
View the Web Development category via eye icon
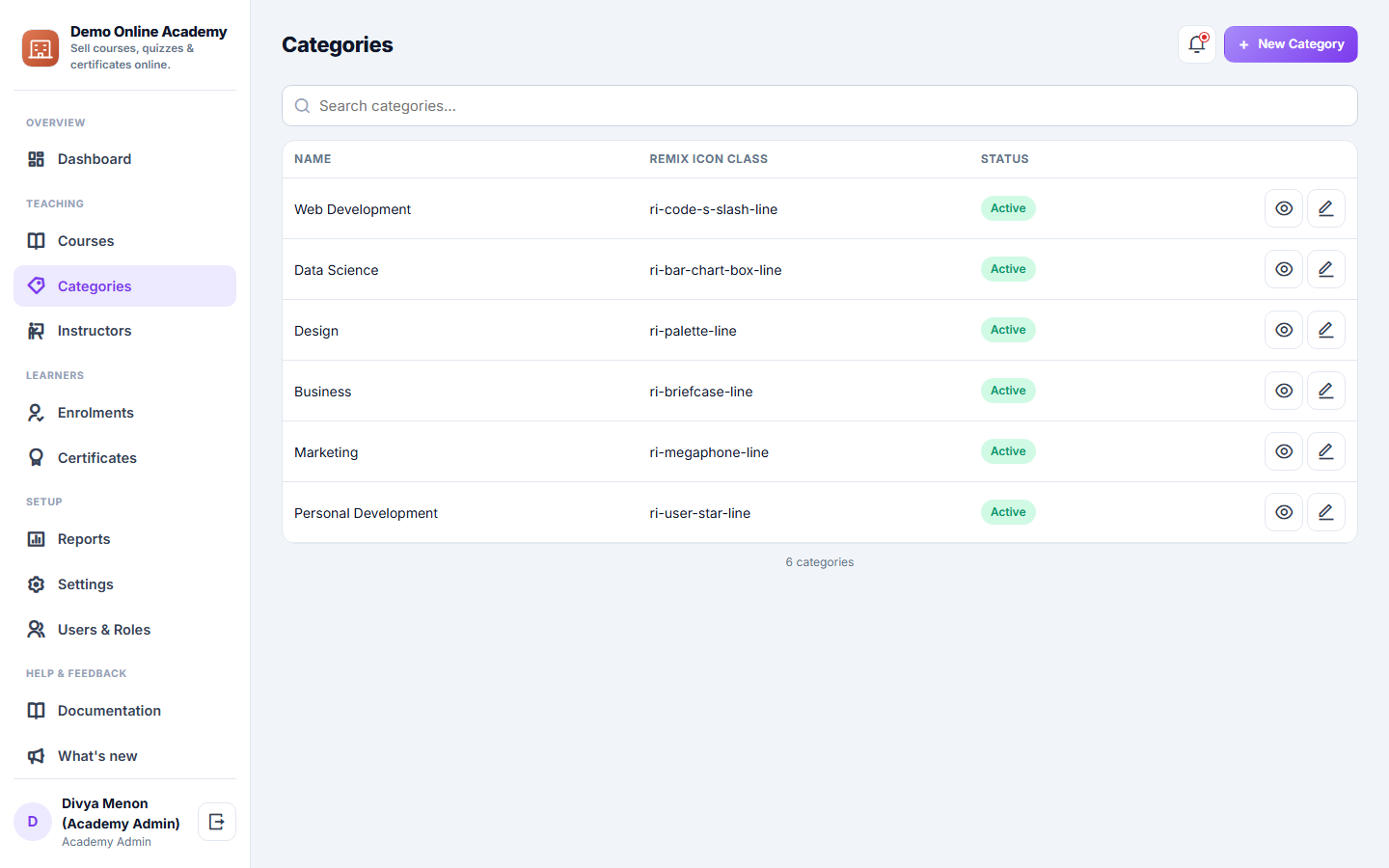1284,208
